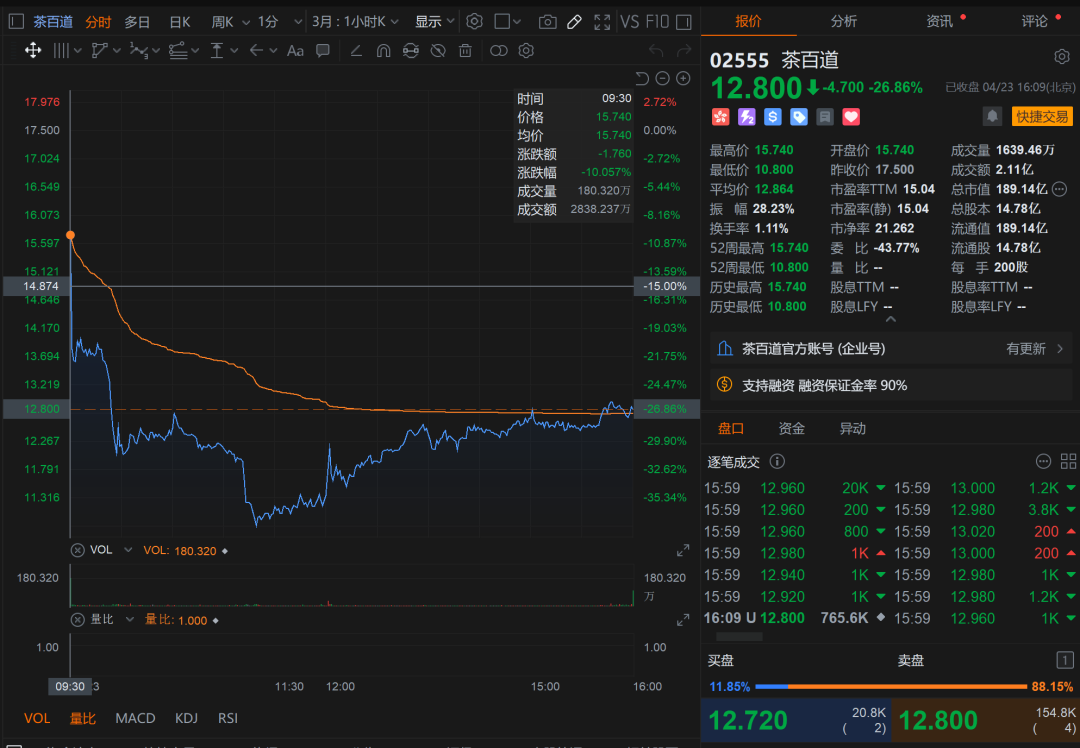
Task: Select the text annotation Aa tool
Action: tap(295, 50)
